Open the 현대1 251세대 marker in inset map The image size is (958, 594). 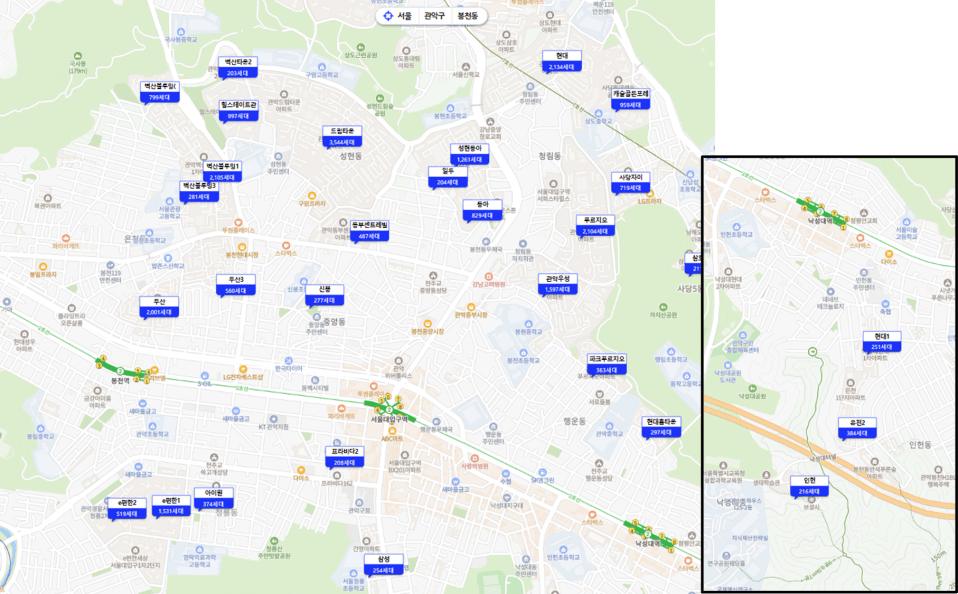pos(882,342)
